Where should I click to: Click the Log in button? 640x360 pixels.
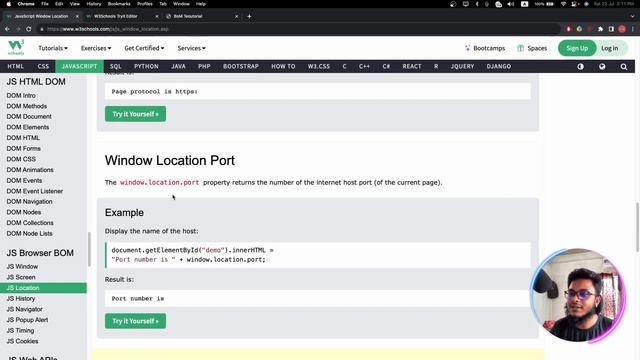click(x=609, y=48)
